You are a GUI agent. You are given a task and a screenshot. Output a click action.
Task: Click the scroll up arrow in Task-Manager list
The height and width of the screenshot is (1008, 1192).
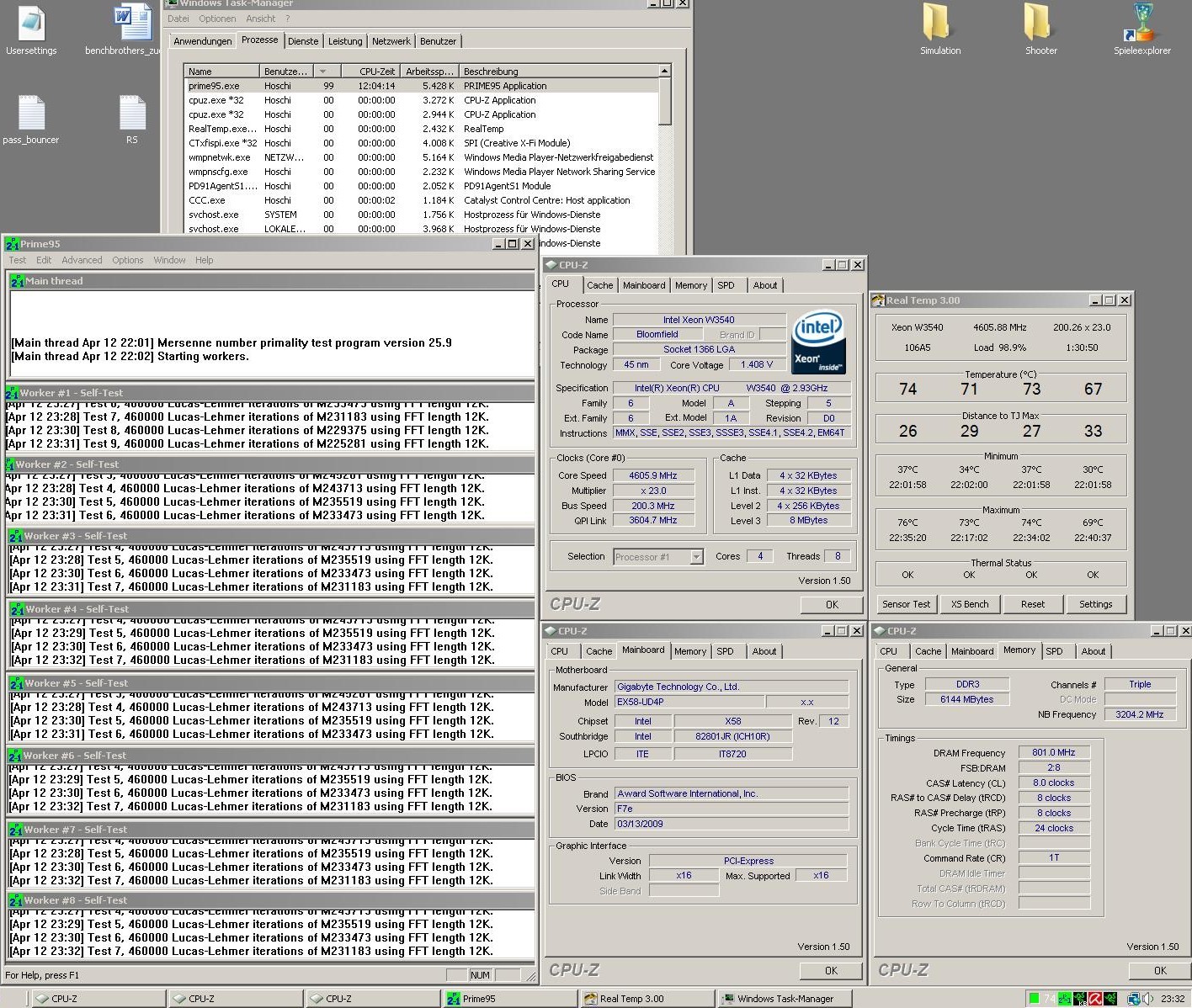tap(664, 72)
